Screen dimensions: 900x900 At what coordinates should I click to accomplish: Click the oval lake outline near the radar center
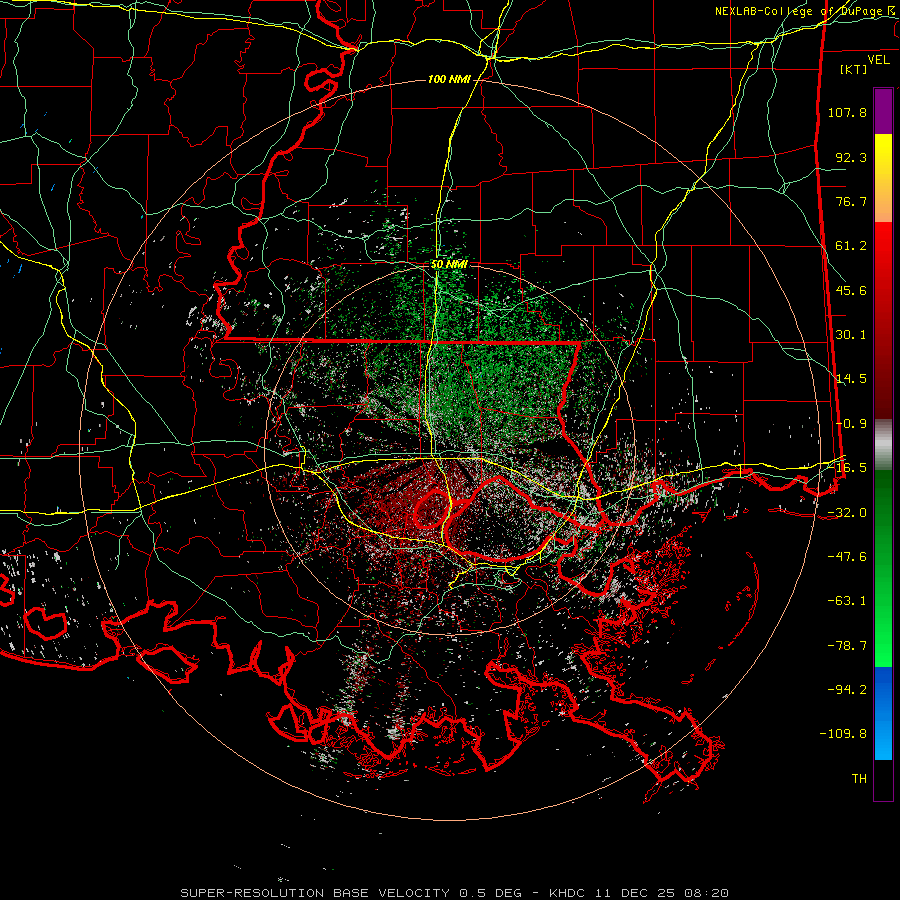[432, 509]
